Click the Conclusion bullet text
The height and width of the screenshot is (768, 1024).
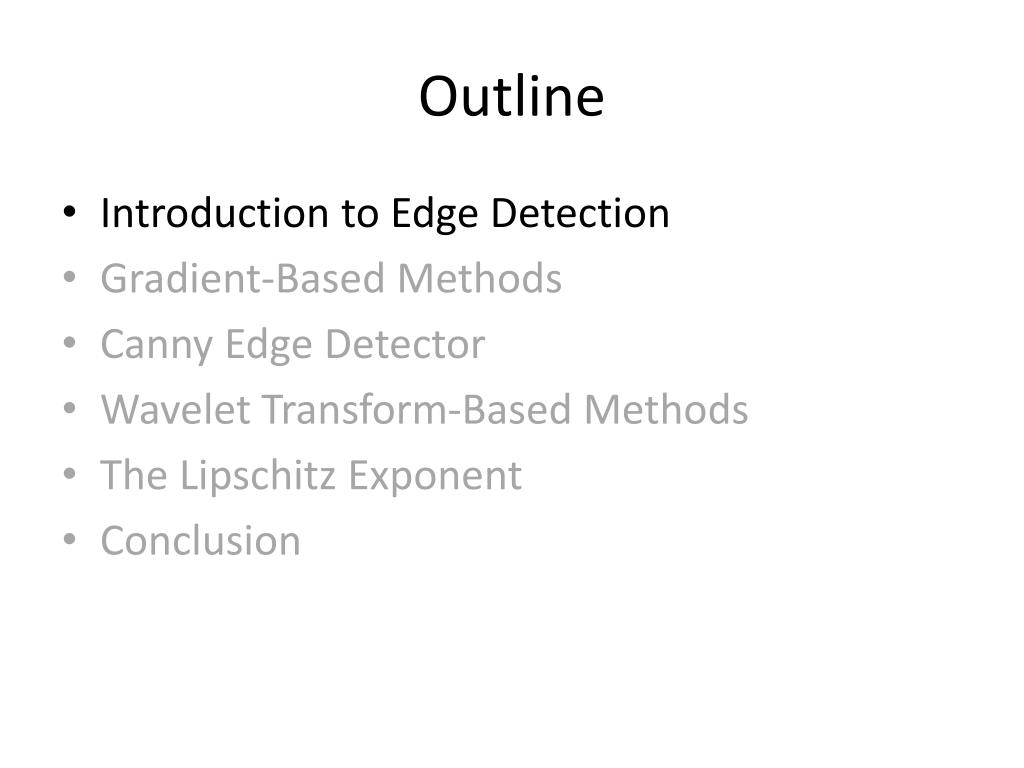(200, 541)
